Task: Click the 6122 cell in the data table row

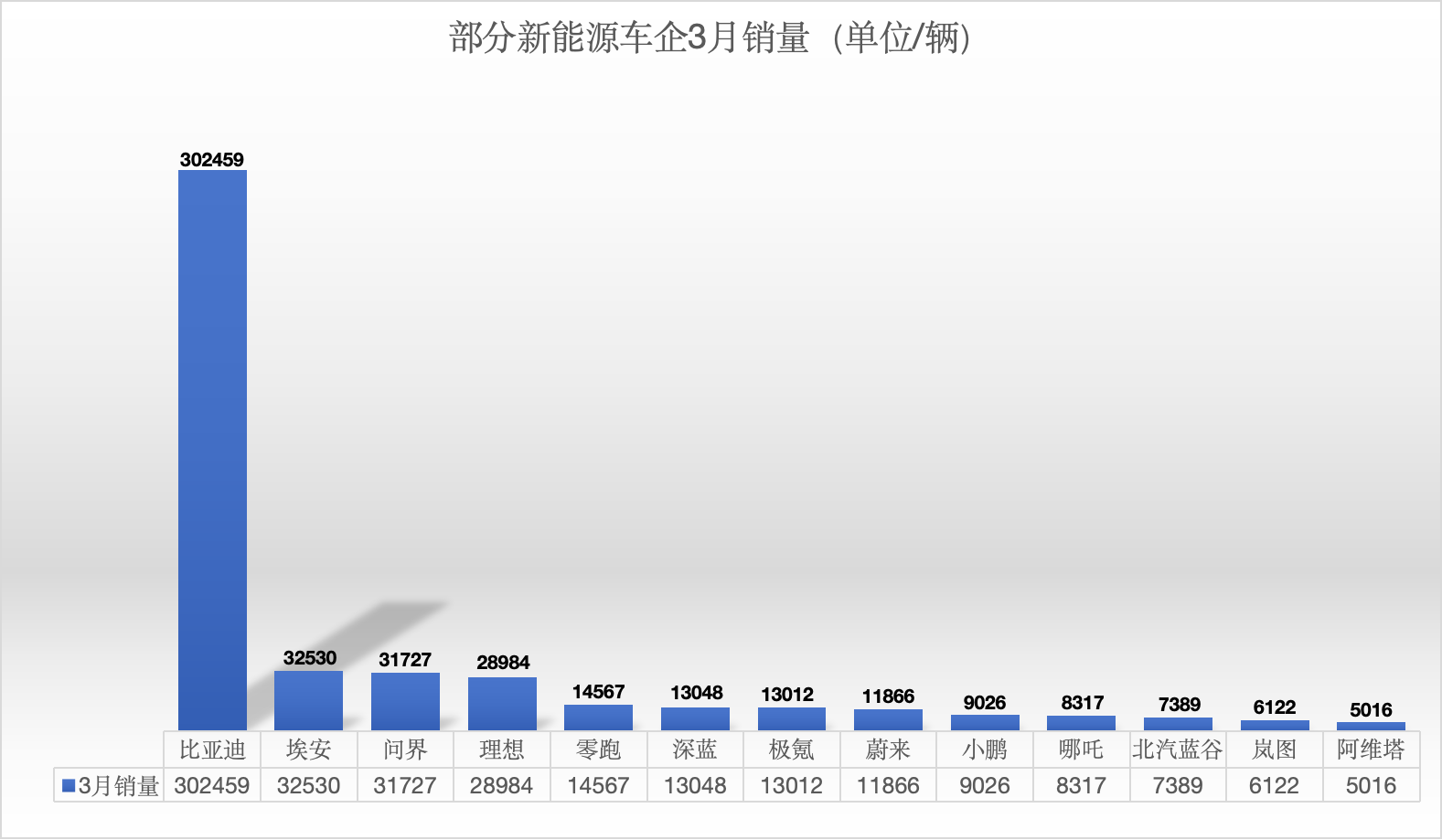Action: pos(1275,785)
